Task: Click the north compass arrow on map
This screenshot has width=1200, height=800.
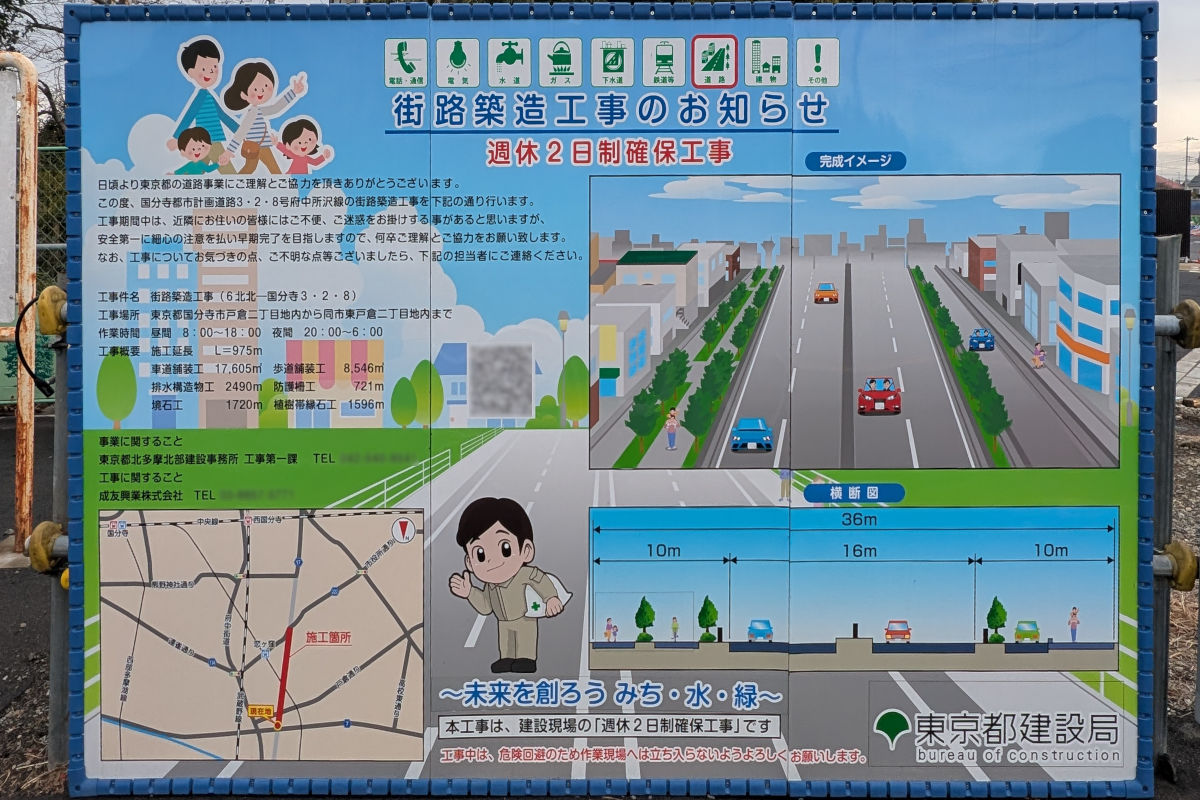Action: 403,531
